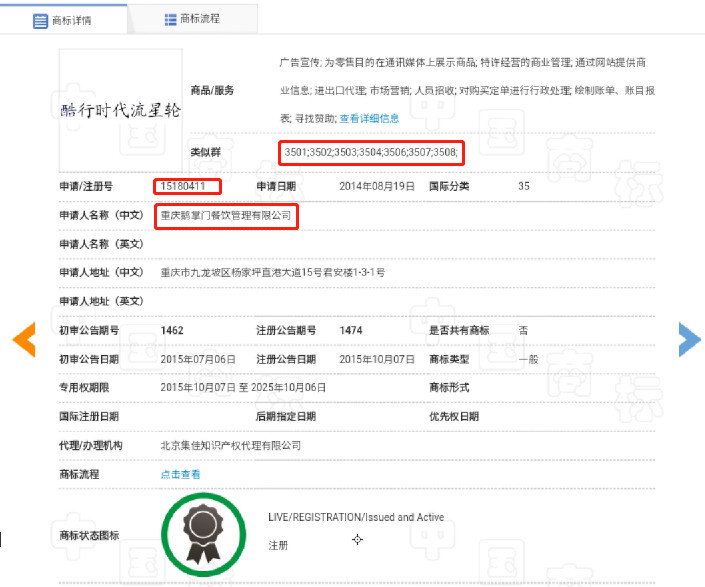Open the 查看详细信息 link
The height and width of the screenshot is (587, 705).
369,119
